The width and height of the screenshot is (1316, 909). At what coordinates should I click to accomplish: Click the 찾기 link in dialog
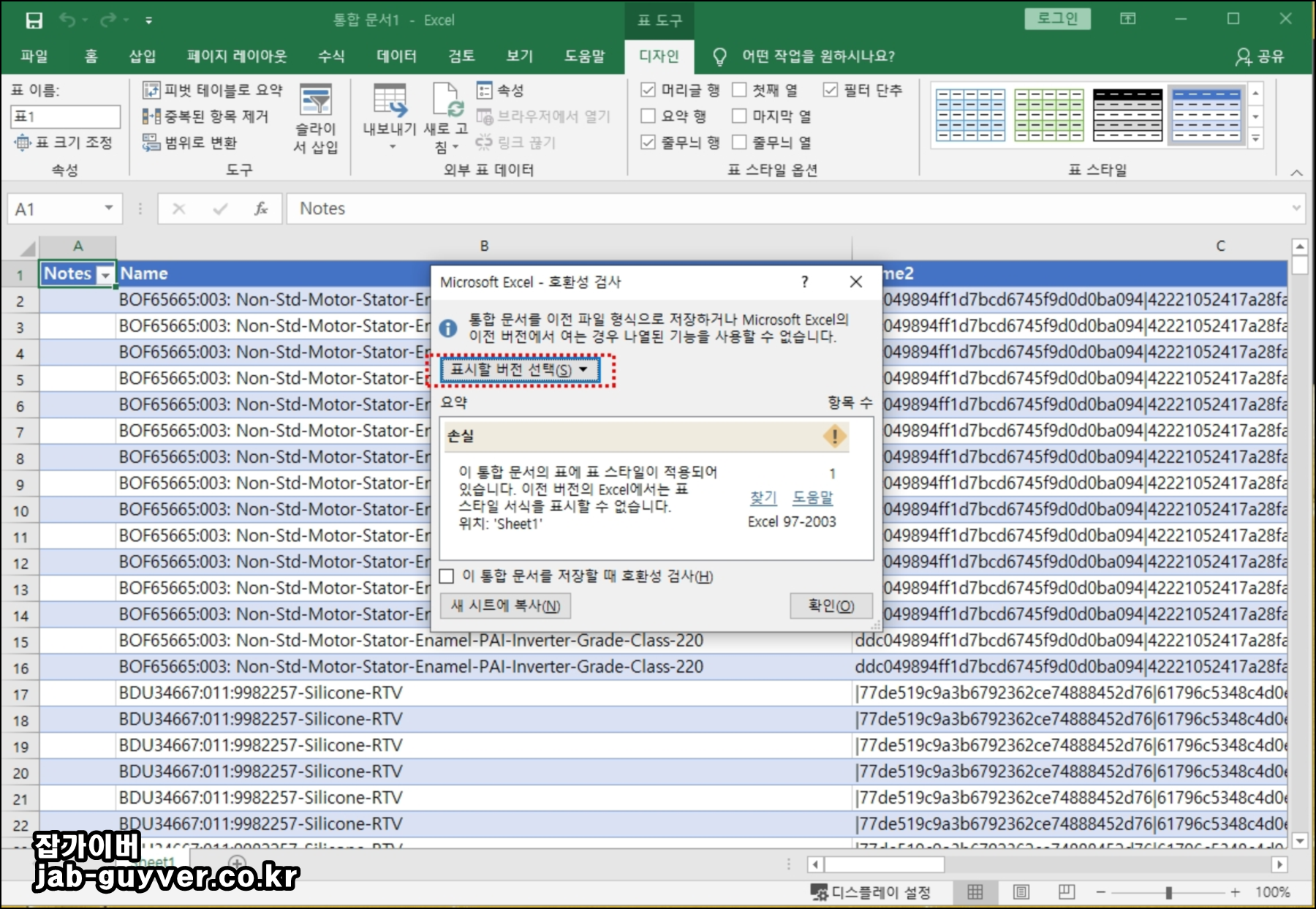coord(763,497)
